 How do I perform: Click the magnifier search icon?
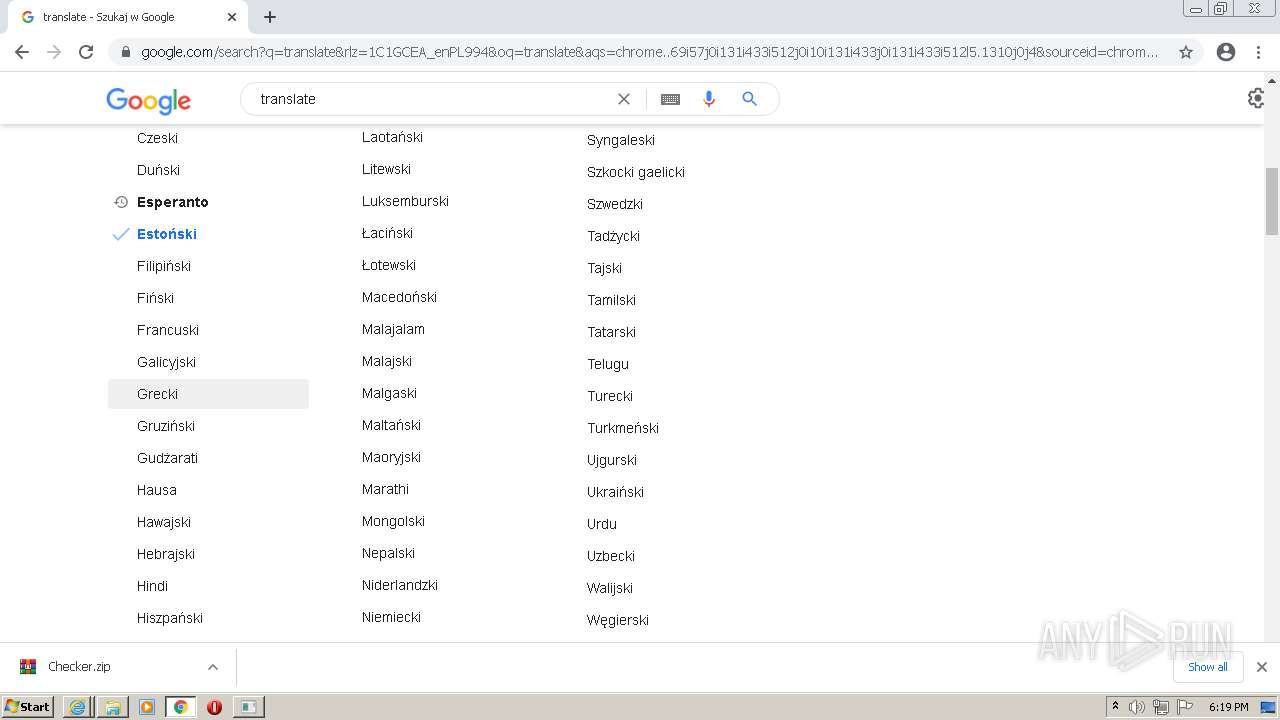click(x=749, y=99)
